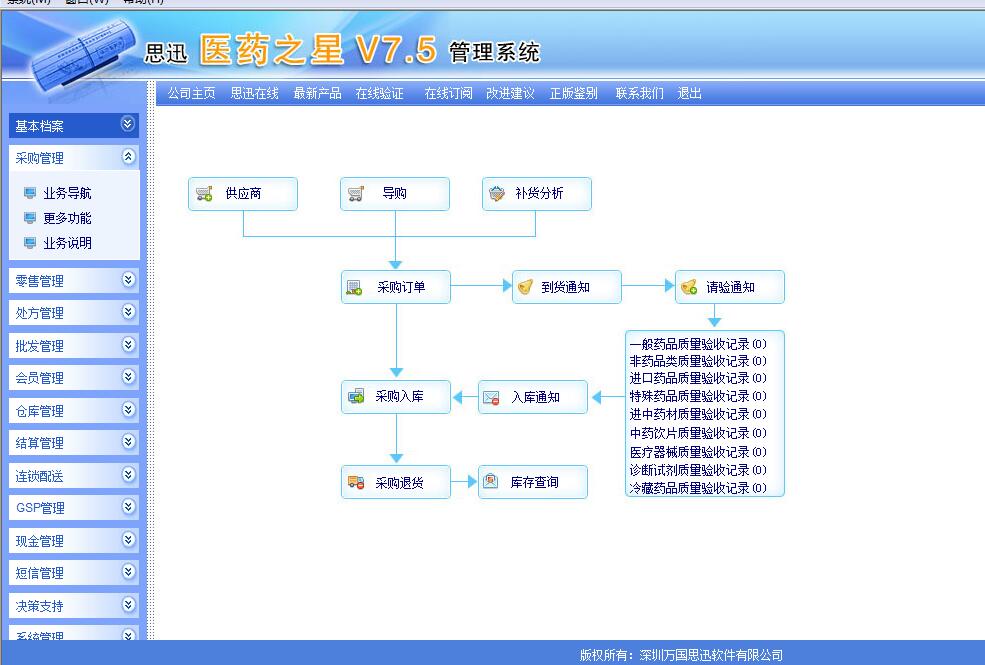Expand the 基本档案 panel chevron

(128, 124)
